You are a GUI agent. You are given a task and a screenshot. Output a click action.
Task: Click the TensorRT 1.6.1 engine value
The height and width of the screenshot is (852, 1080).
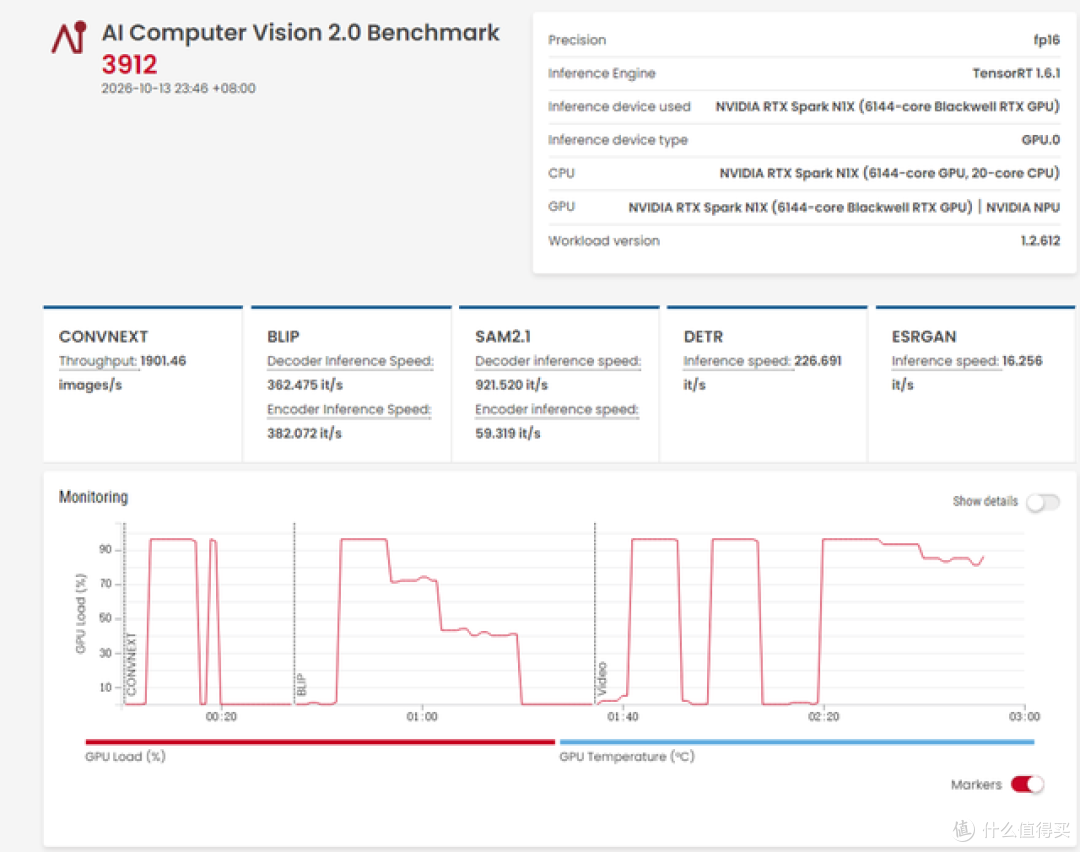(1016, 73)
